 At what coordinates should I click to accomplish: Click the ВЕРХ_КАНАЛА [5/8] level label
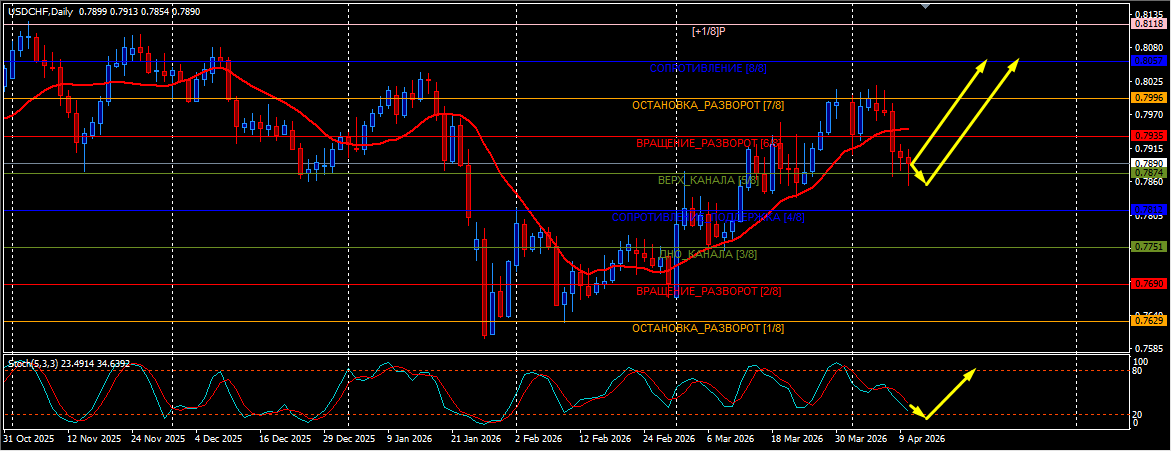(x=708, y=180)
